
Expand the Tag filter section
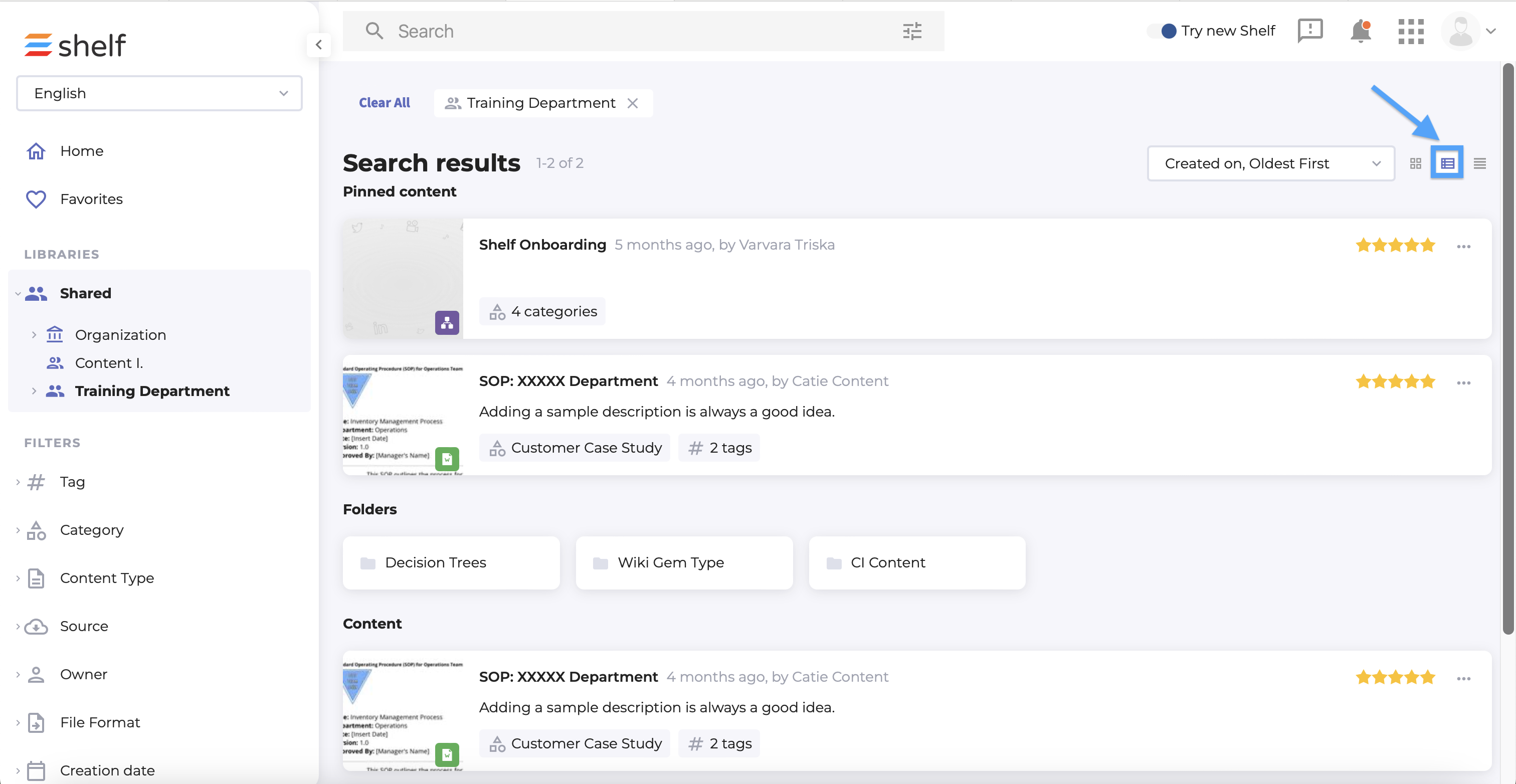(x=72, y=481)
